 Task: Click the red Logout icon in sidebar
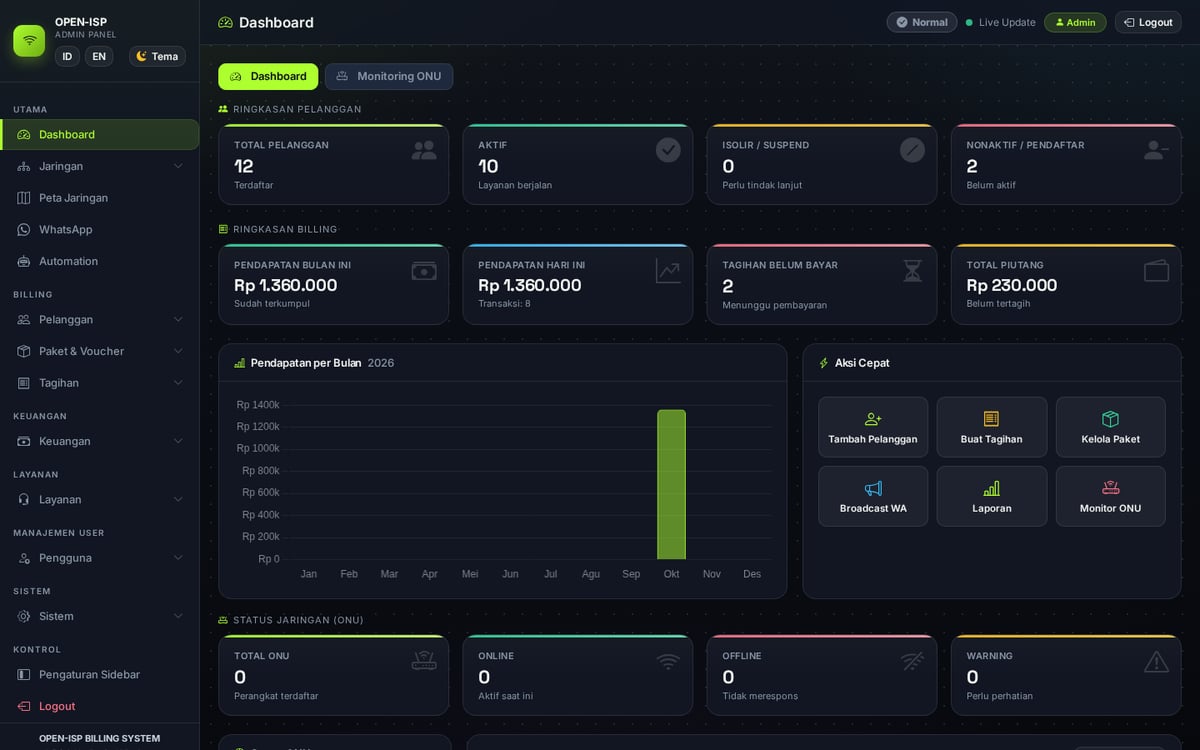(x=24, y=706)
